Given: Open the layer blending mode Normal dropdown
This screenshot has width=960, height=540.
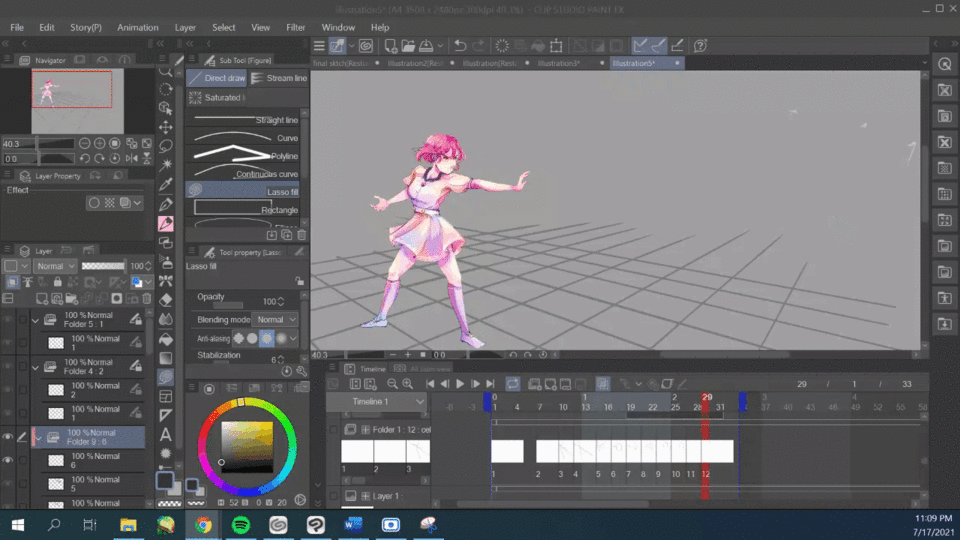Looking at the screenshot, I should click(55, 266).
